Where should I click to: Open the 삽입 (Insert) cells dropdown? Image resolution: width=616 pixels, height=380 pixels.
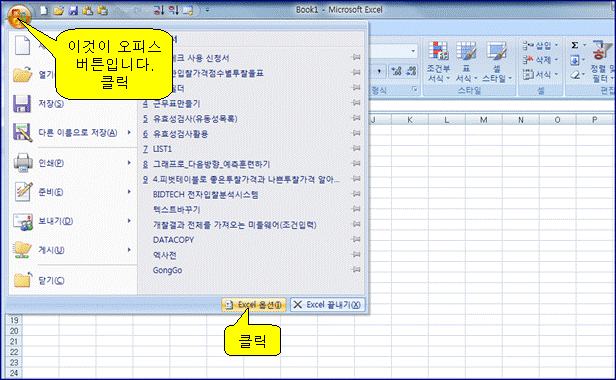[x=541, y=46]
